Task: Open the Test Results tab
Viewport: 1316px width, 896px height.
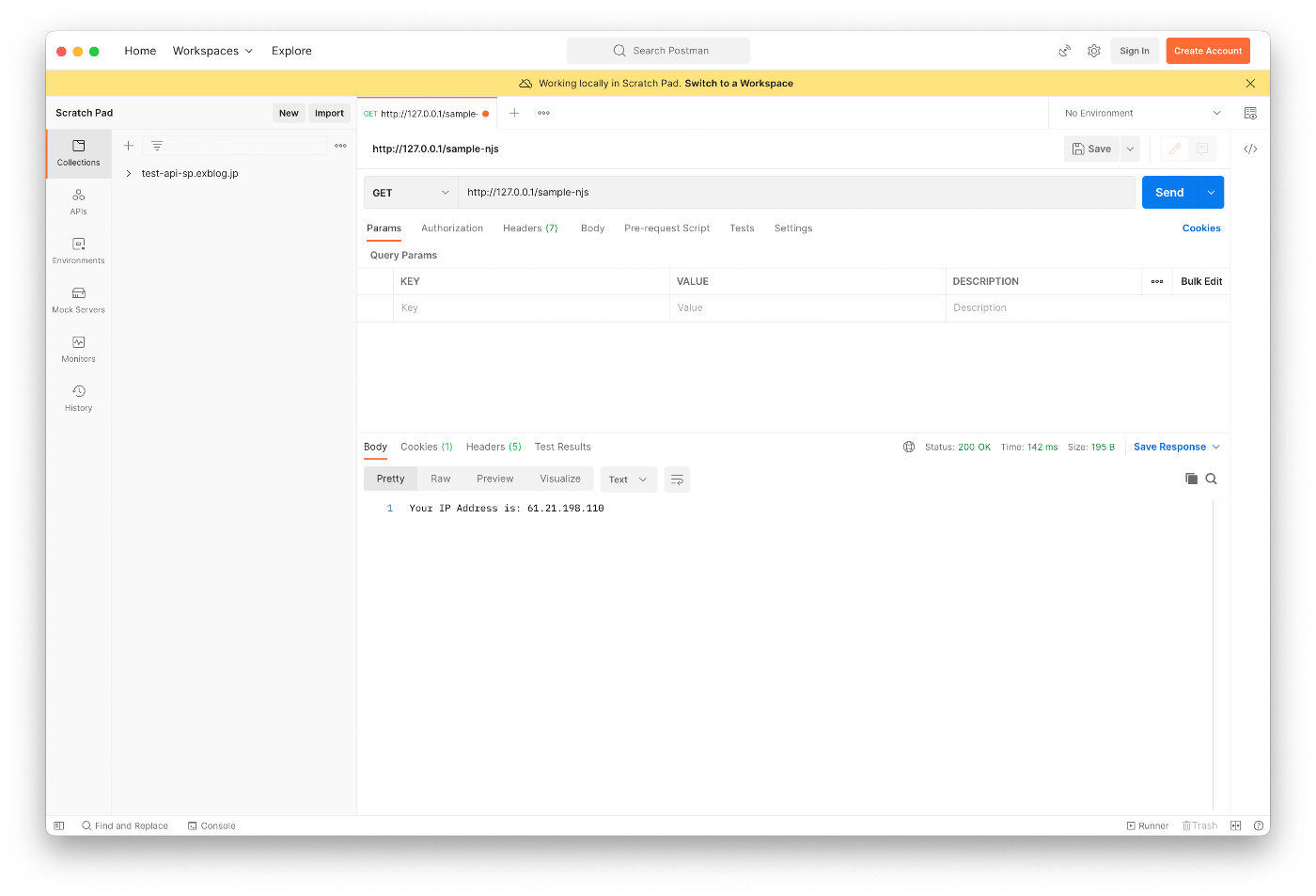Action: 563,447
